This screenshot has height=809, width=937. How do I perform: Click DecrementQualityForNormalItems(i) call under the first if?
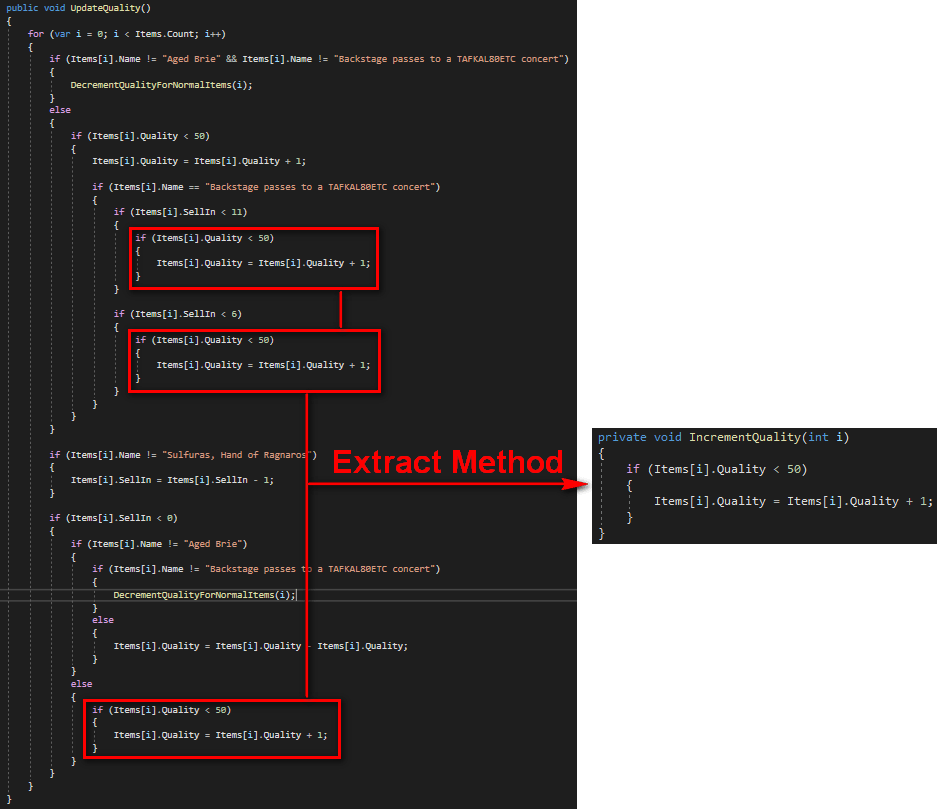pos(161,85)
